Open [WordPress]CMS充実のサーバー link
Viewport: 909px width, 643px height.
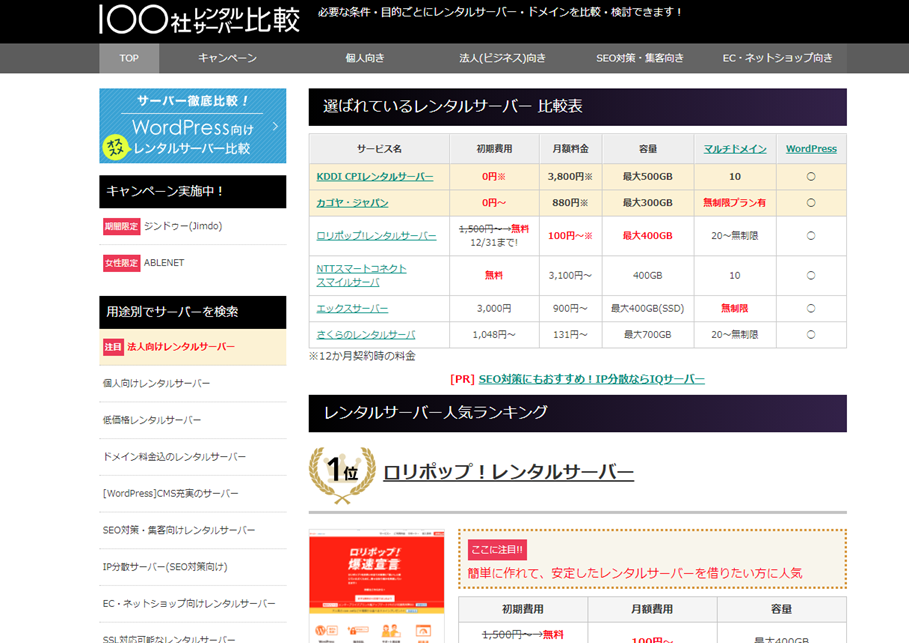click(x=170, y=493)
